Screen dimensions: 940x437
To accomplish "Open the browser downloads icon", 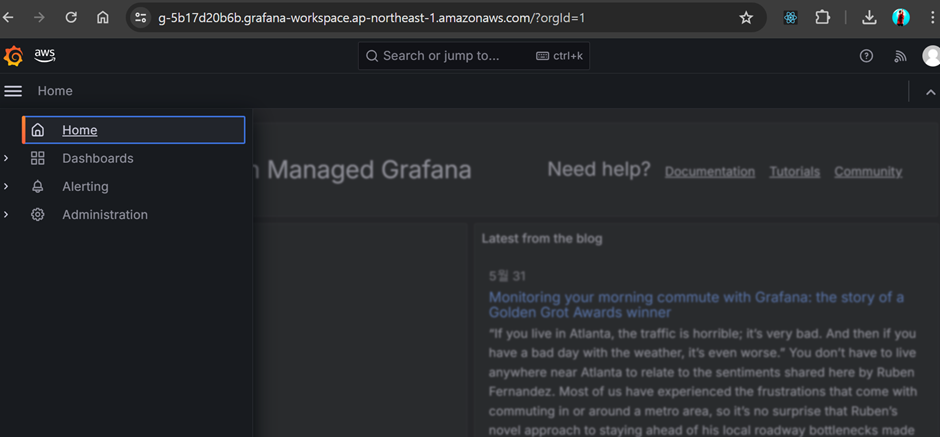I will coord(869,18).
